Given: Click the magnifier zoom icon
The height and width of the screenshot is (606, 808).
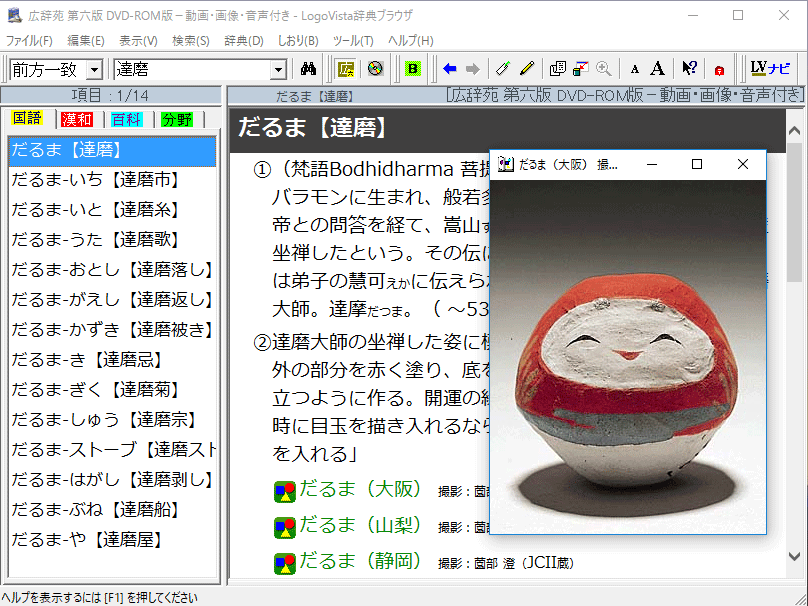Looking at the screenshot, I should tap(603, 69).
